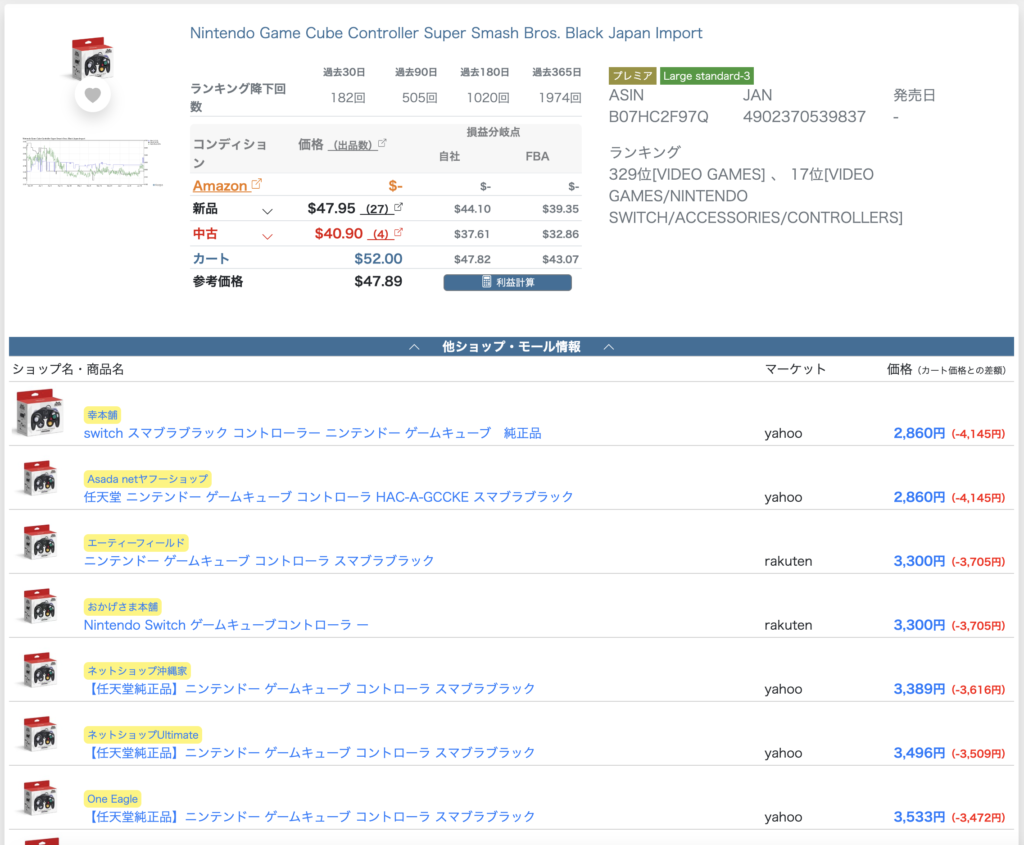This screenshot has width=1024, height=845.
Task: Open One Eagle's 【任天堂純正品】 product link
Action: pos(310,817)
